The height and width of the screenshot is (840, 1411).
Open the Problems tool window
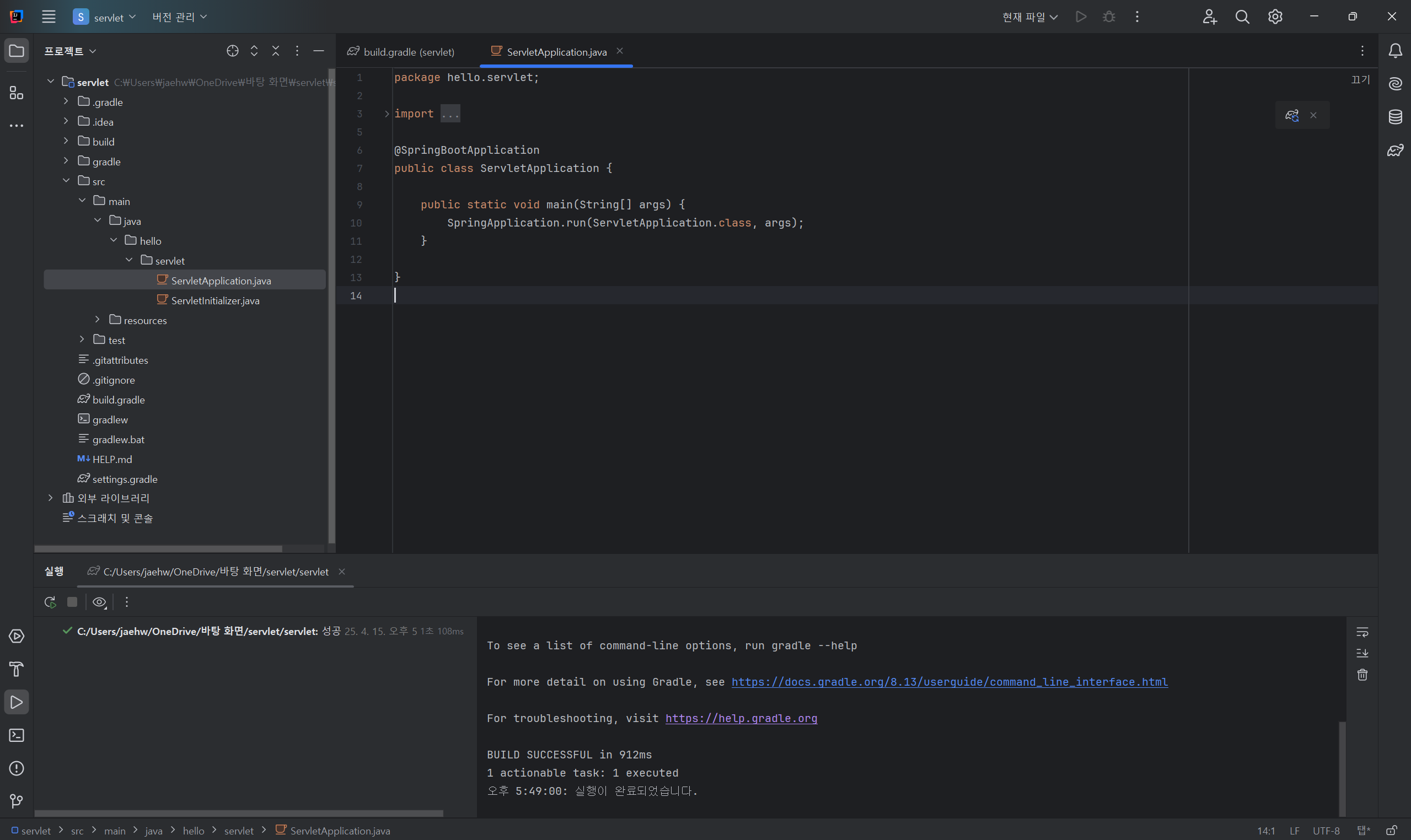click(x=17, y=768)
